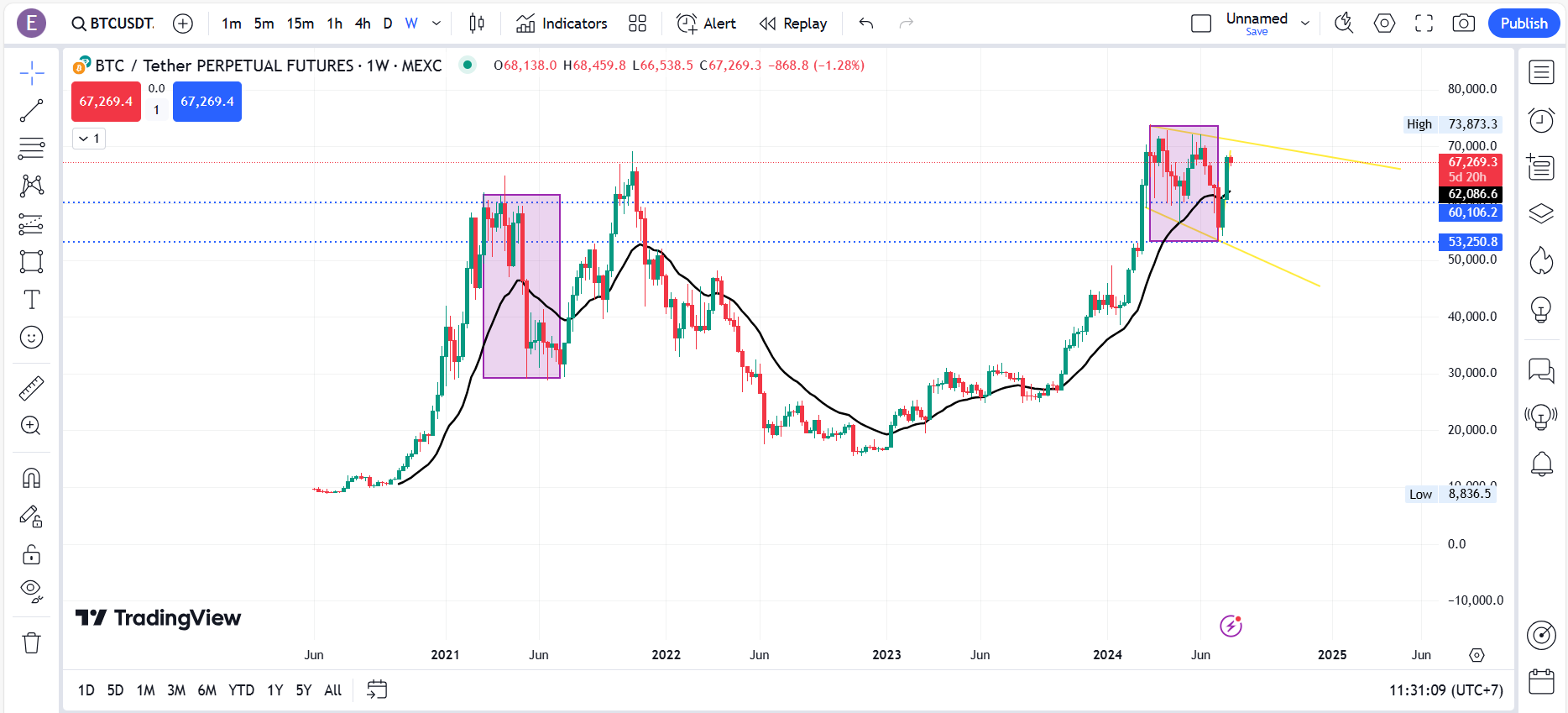Enter fullscreen mode

click(x=1424, y=24)
